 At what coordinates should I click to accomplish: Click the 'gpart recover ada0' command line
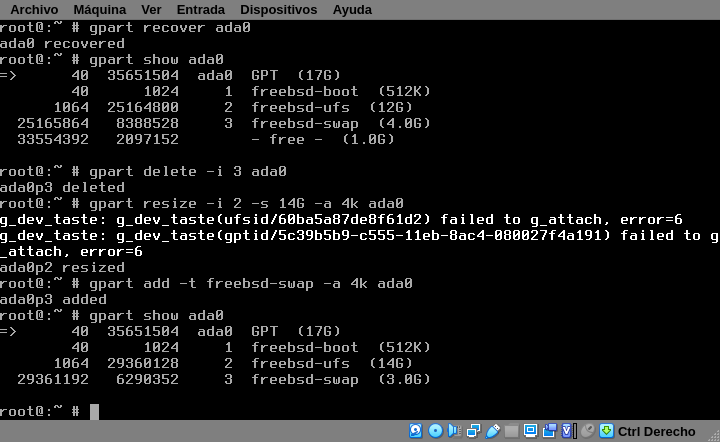(x=170, y=28)
